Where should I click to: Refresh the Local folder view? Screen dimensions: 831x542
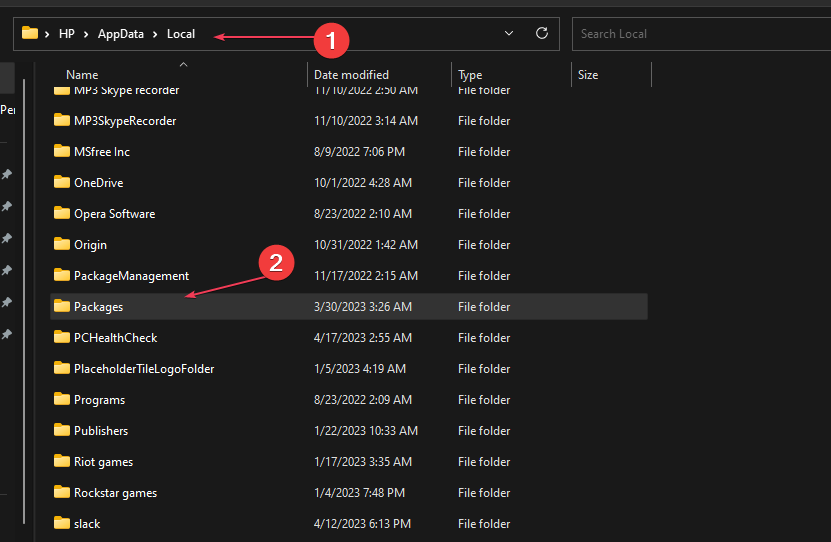coord(542,33)
